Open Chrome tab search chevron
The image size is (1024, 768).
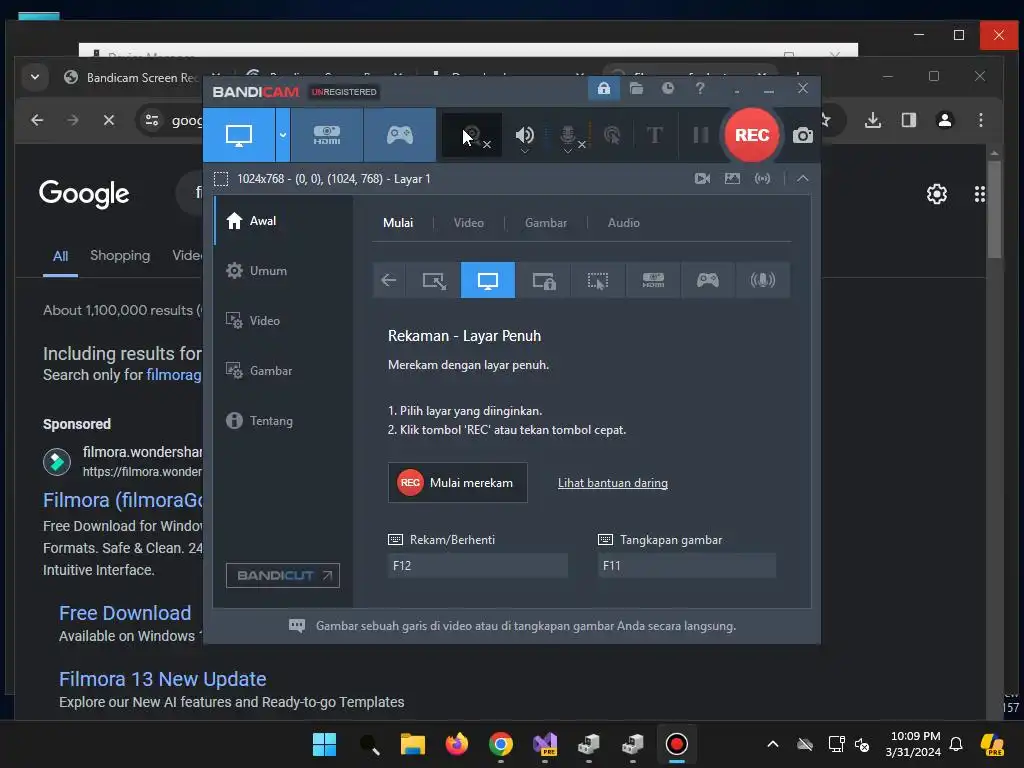tap(35, 77)
